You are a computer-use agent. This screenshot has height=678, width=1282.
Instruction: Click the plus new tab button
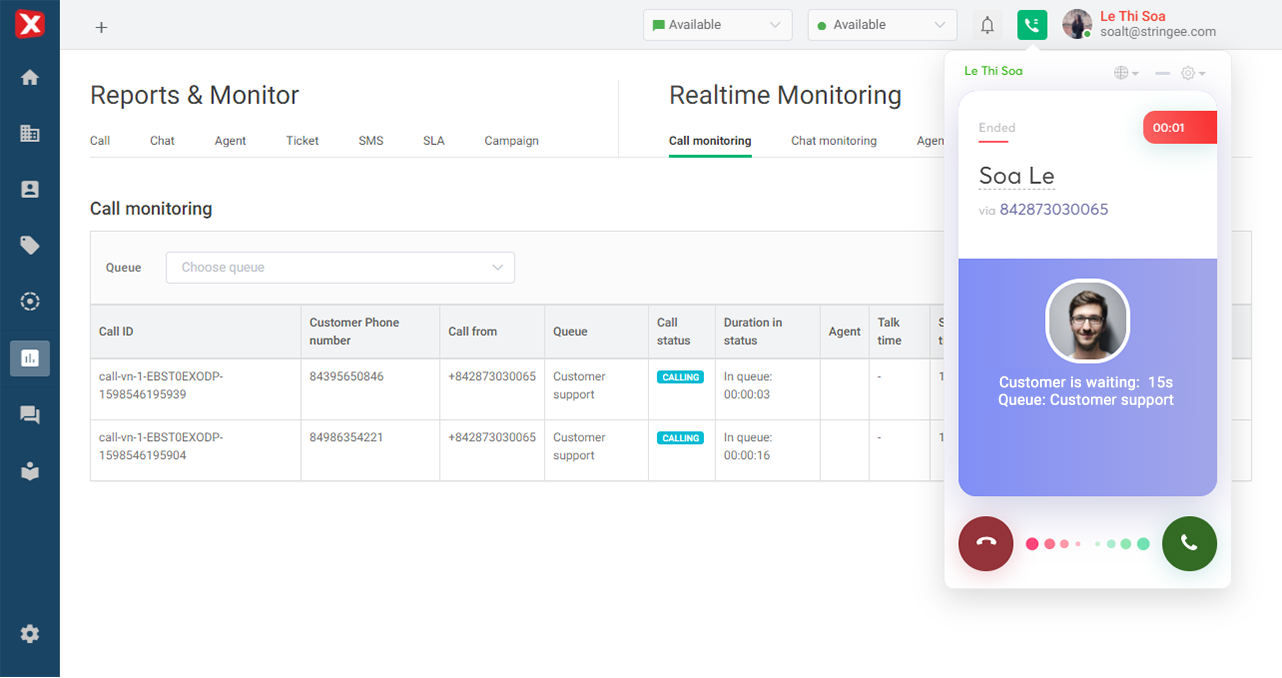[x=101, y=27]
